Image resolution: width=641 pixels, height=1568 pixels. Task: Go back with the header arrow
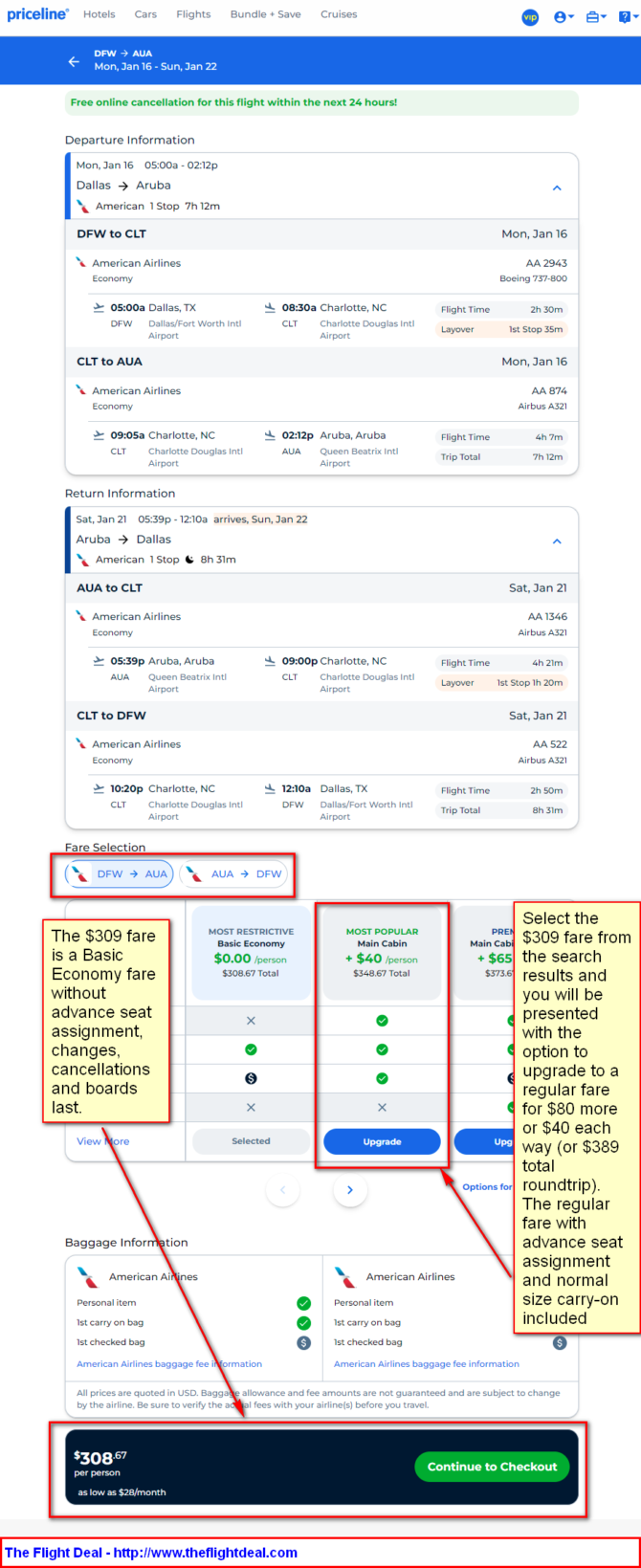pos(74,60)
